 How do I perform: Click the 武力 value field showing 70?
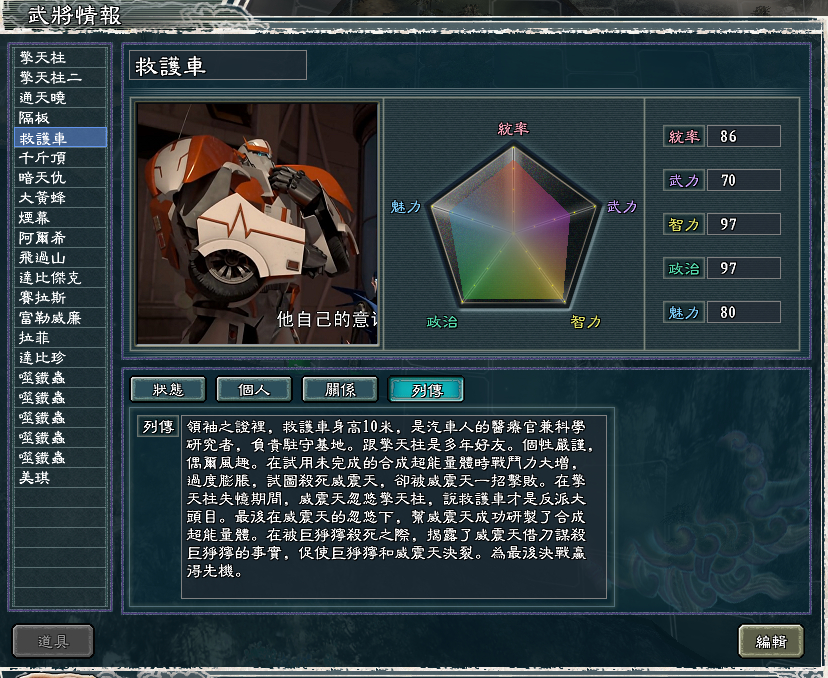click(x=744, y=180)
